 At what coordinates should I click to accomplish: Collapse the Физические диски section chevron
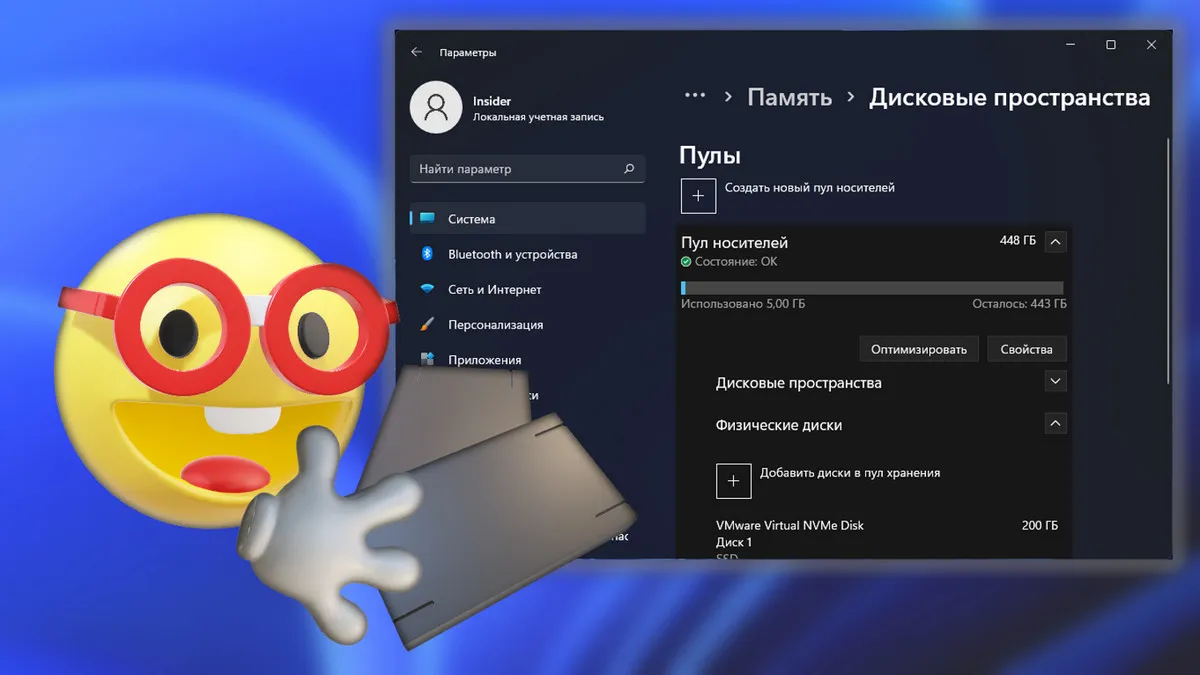click(1056, 424)
